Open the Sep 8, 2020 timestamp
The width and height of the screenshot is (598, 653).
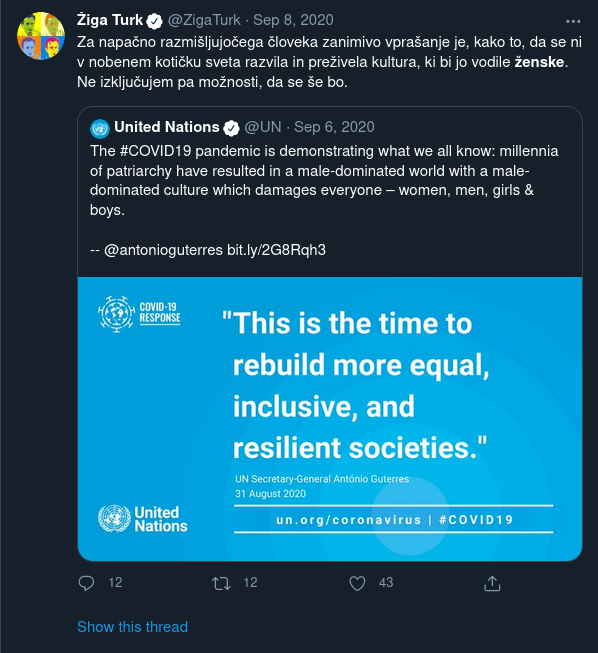tap(293, 20)
